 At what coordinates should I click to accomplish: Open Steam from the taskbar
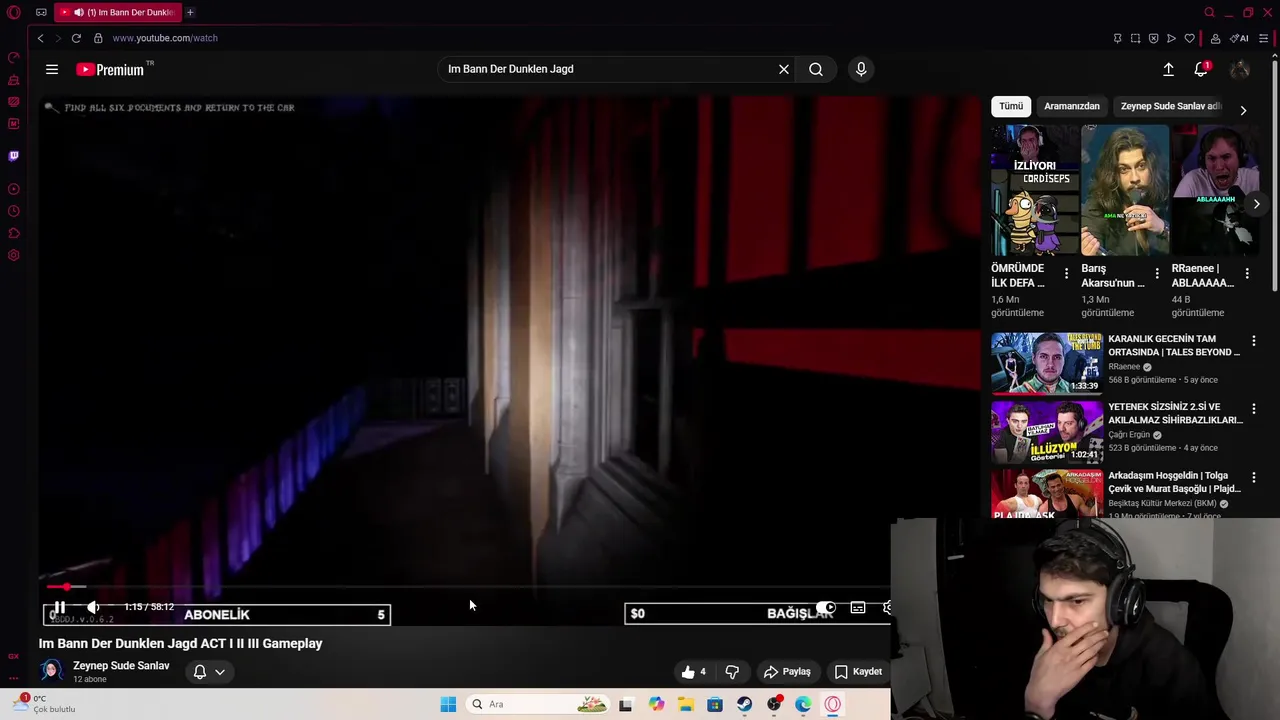(745, 704)
